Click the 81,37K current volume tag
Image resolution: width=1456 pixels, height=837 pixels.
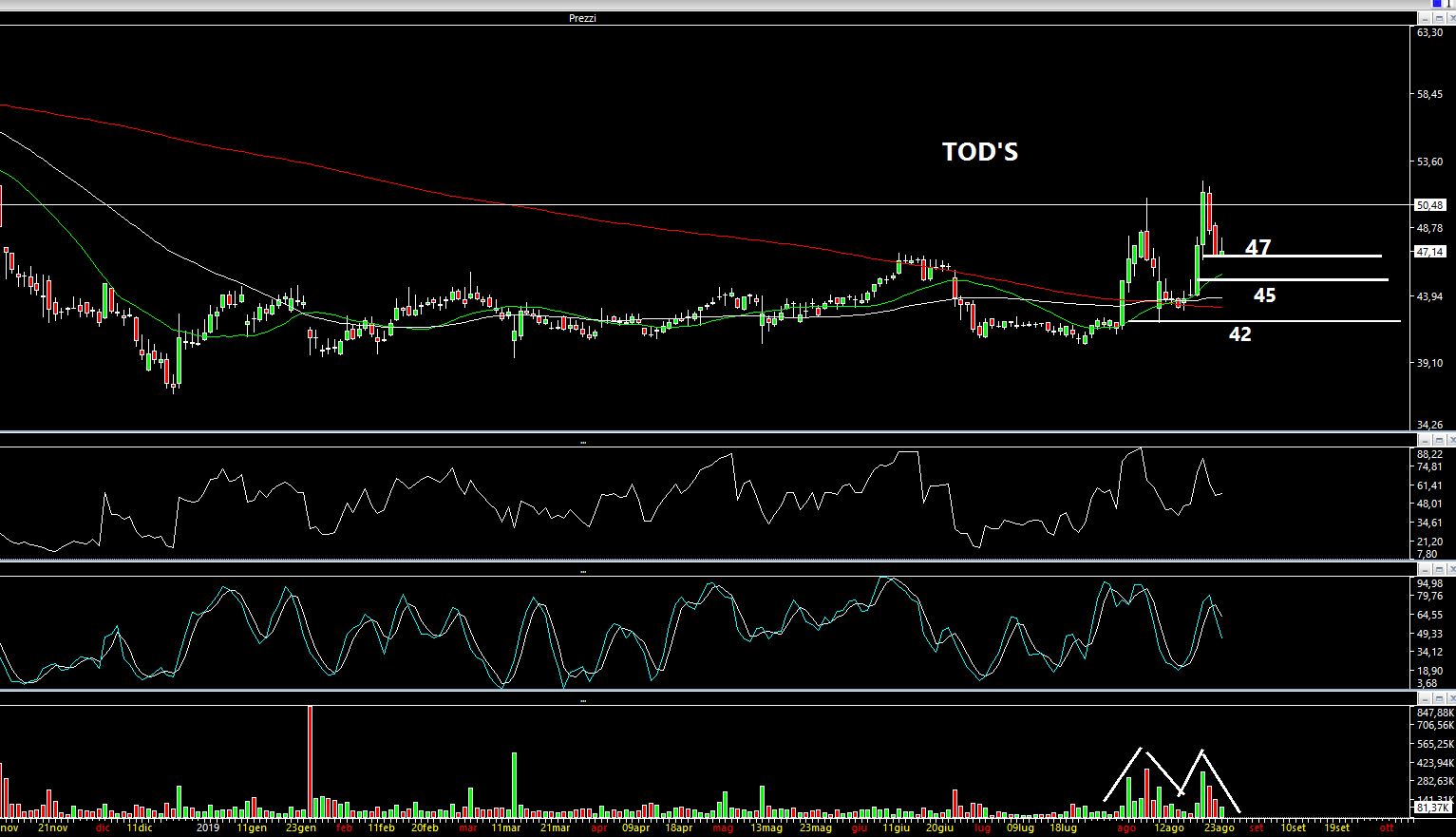pyautogui.click(x=1433, y=808)
